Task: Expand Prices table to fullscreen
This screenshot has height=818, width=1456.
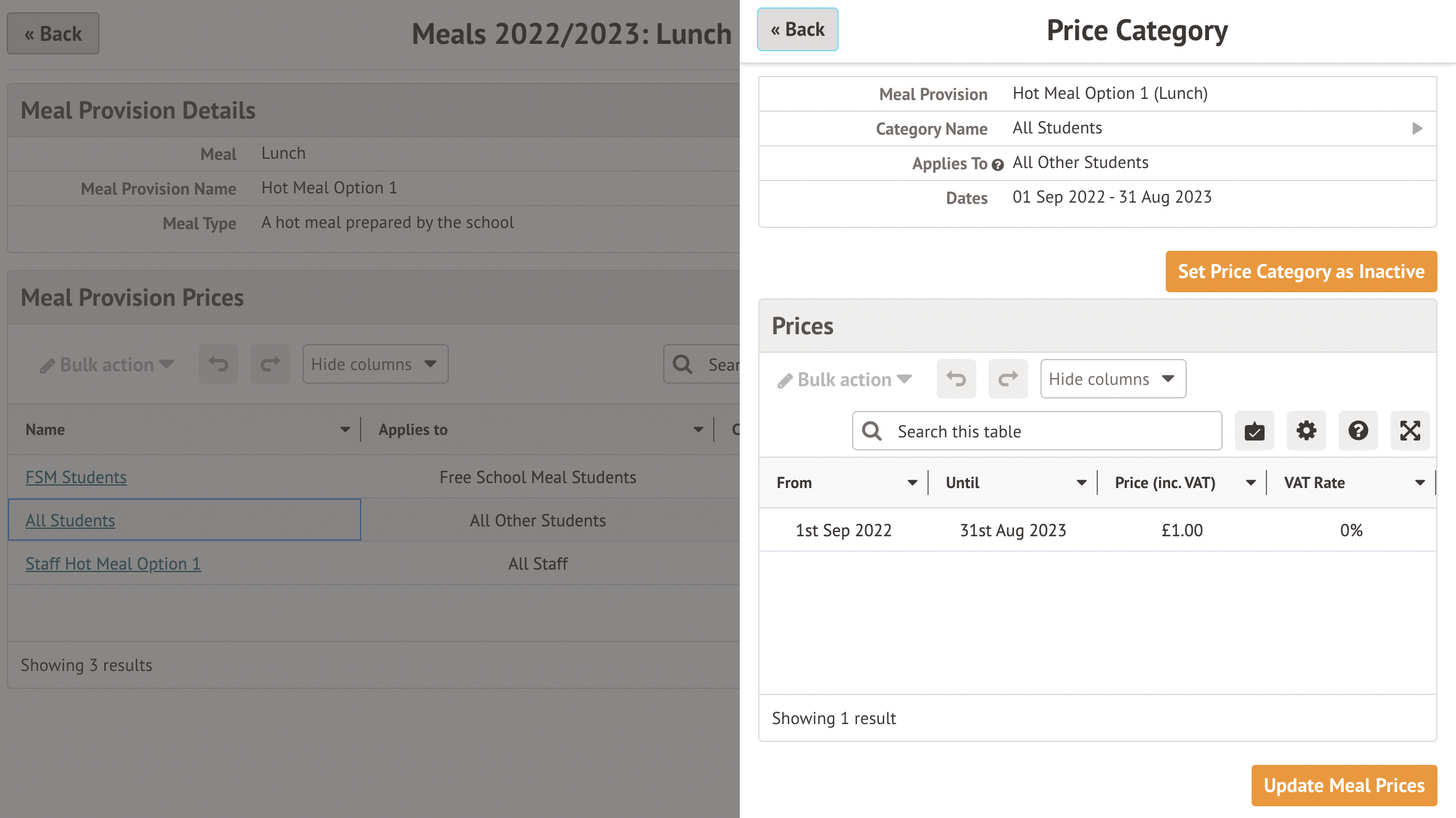Action: click(1410, 431)
